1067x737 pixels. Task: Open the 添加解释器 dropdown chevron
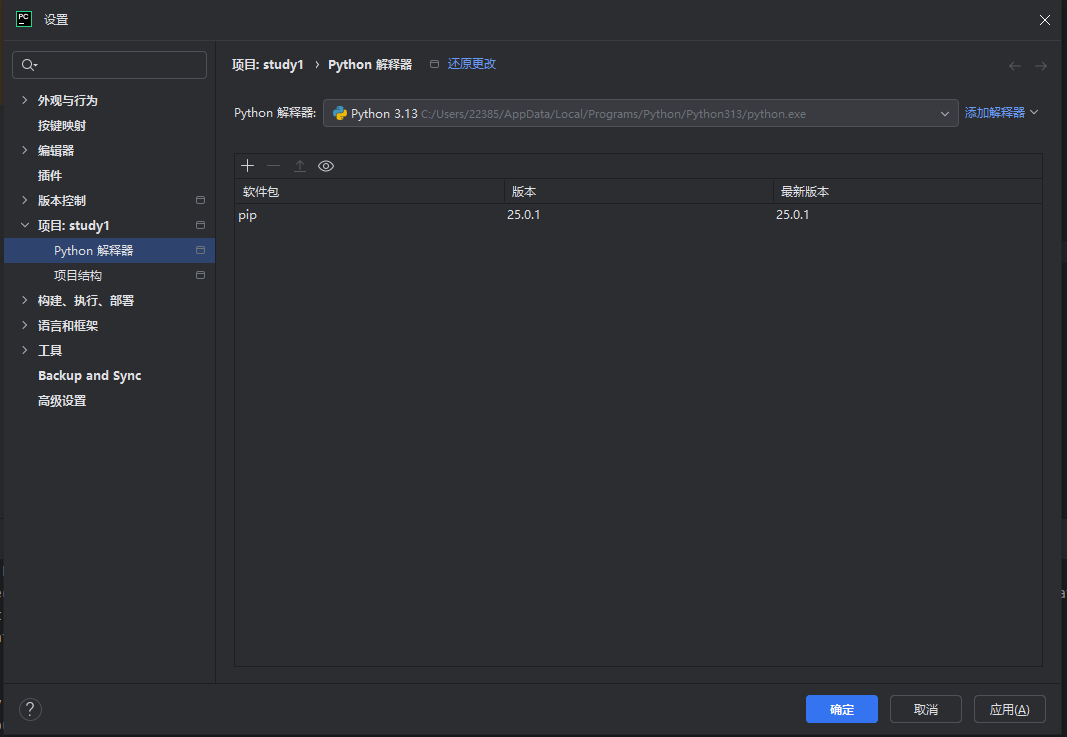pyautogui.click(x=1034, y=112)
